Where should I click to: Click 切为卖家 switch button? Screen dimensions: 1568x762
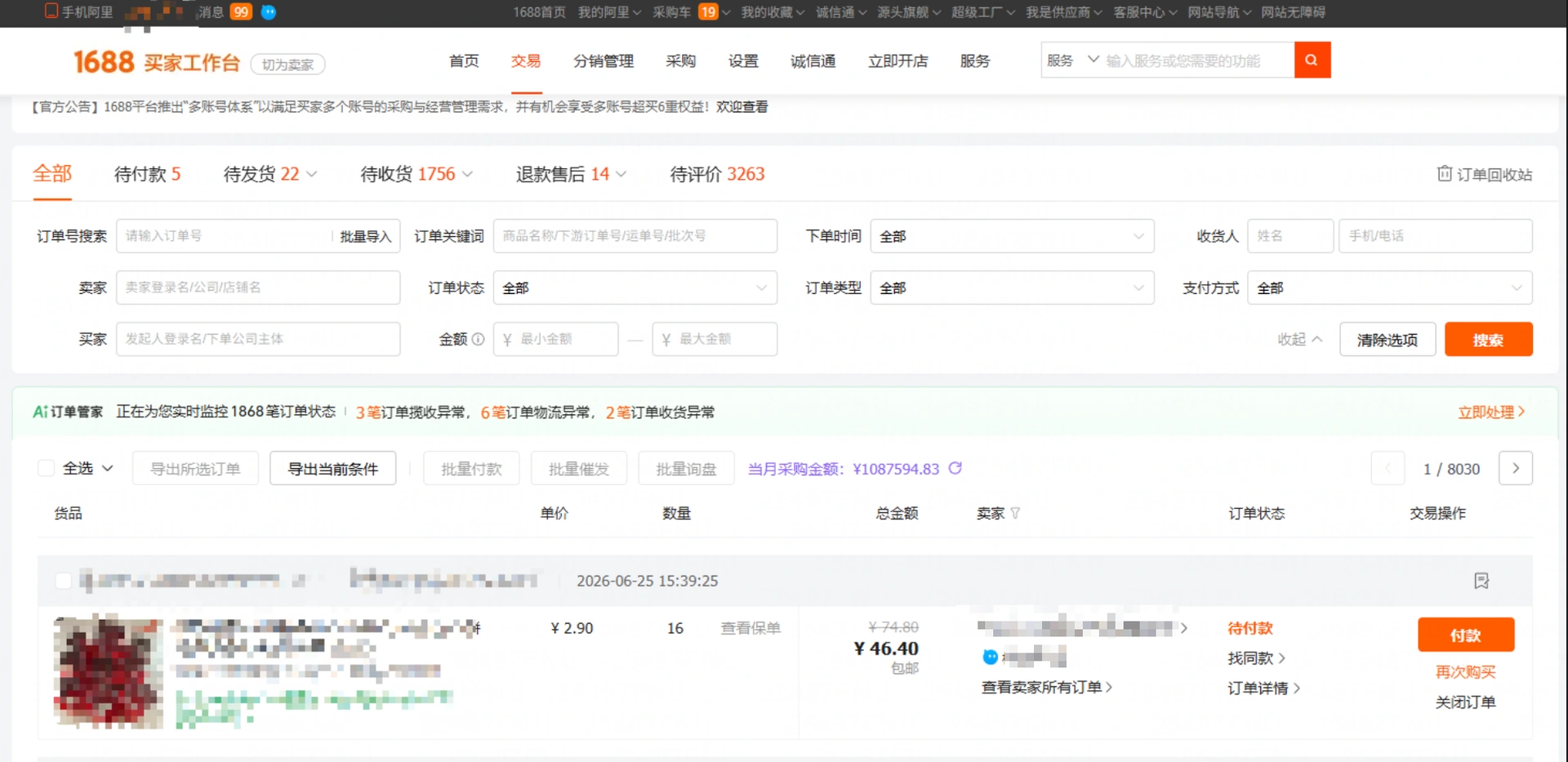(287, 65)
